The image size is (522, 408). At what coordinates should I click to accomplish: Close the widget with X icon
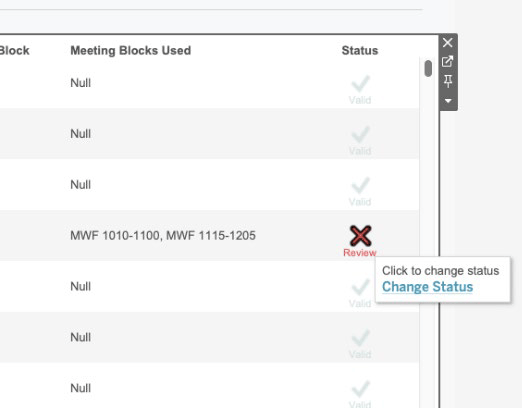(x=448, y=42)
